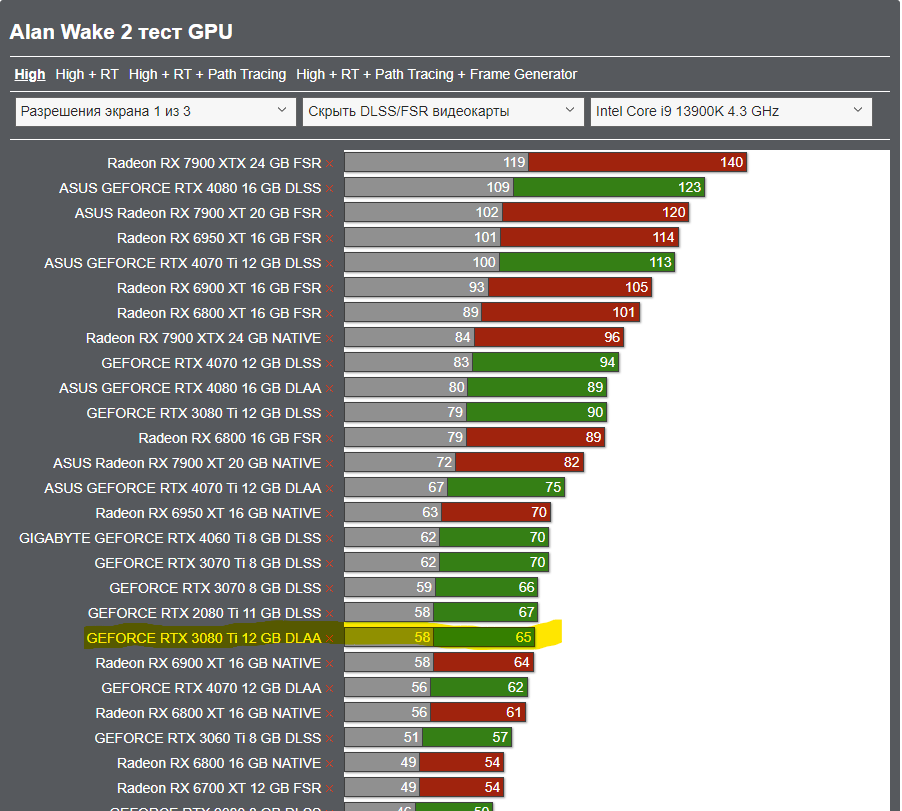This screenshot has width=902, height=811.
Task: Click label Radeon RX 6700 XT 12 GB FSR
Action: click(219, 789)
